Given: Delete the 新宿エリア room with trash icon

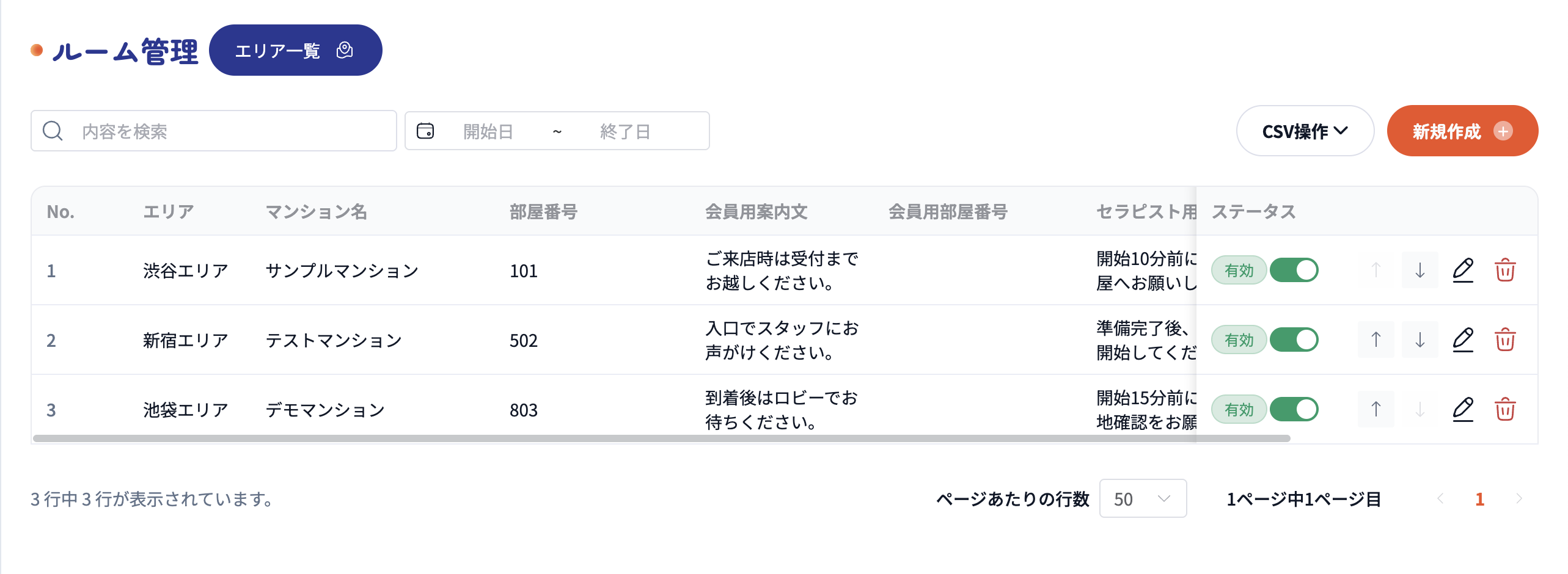Looking at the screenshot, I should coord(1505,340).
